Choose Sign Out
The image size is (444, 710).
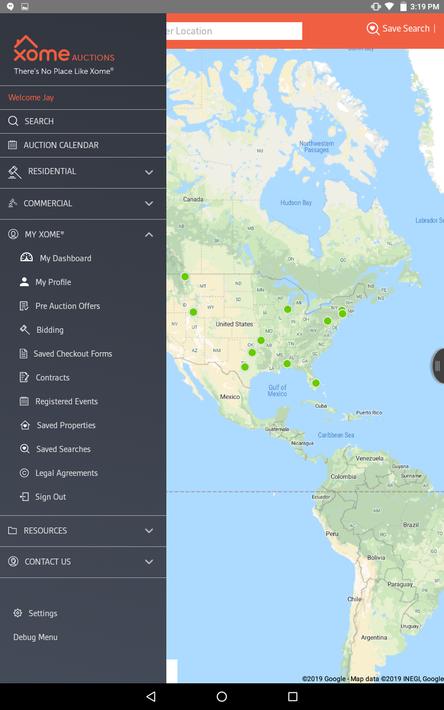[51, 497]
